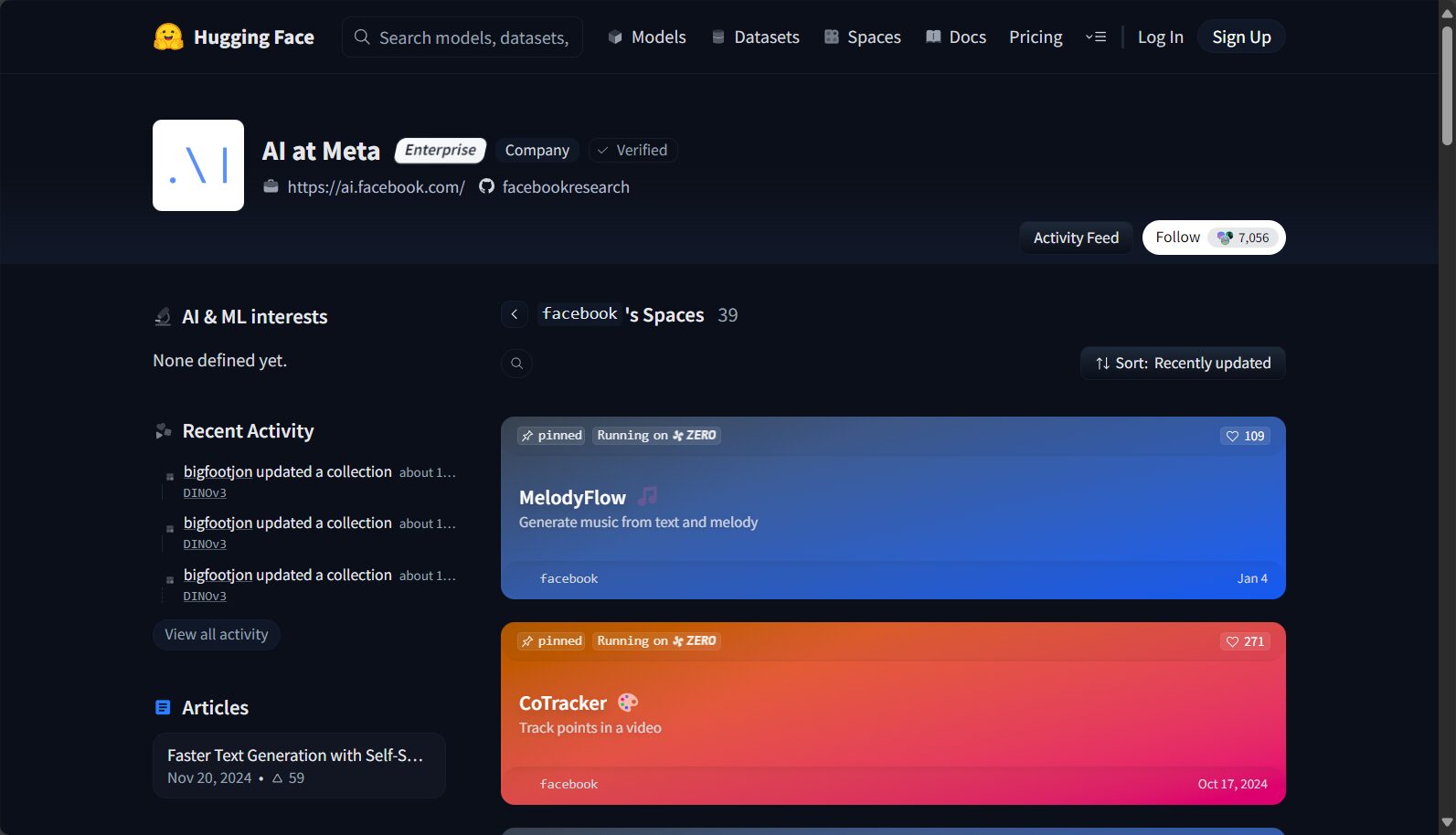Screen dimensions: 1456x835
Task: Click the heart like count on CoTracker
Action: click(x=1245, y=641)
